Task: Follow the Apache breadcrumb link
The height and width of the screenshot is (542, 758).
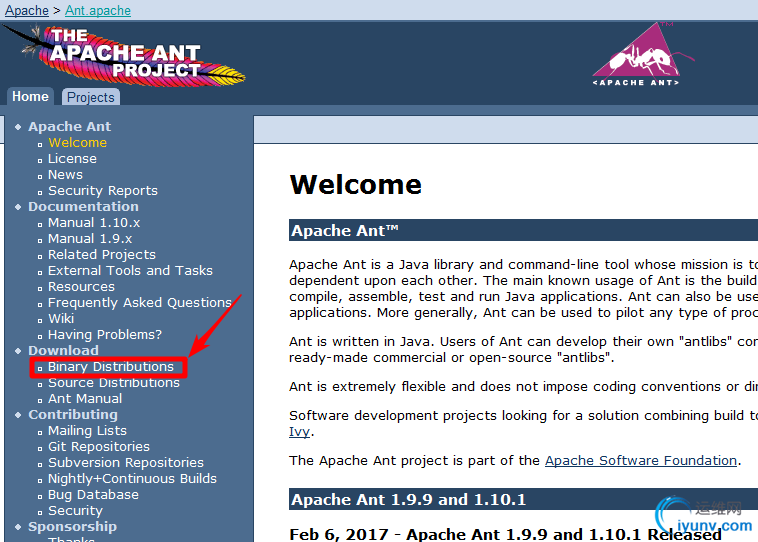Action: [27, 10]
